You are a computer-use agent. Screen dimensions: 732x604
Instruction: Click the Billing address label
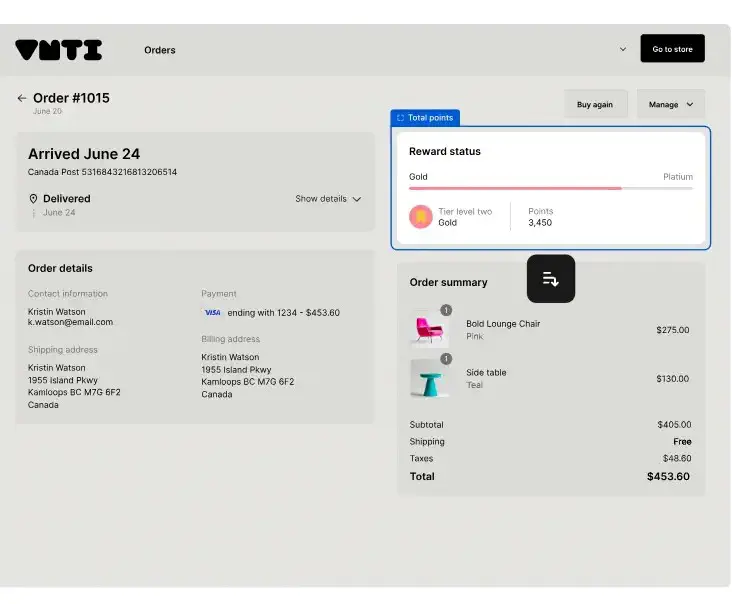(x=231, y=339)
